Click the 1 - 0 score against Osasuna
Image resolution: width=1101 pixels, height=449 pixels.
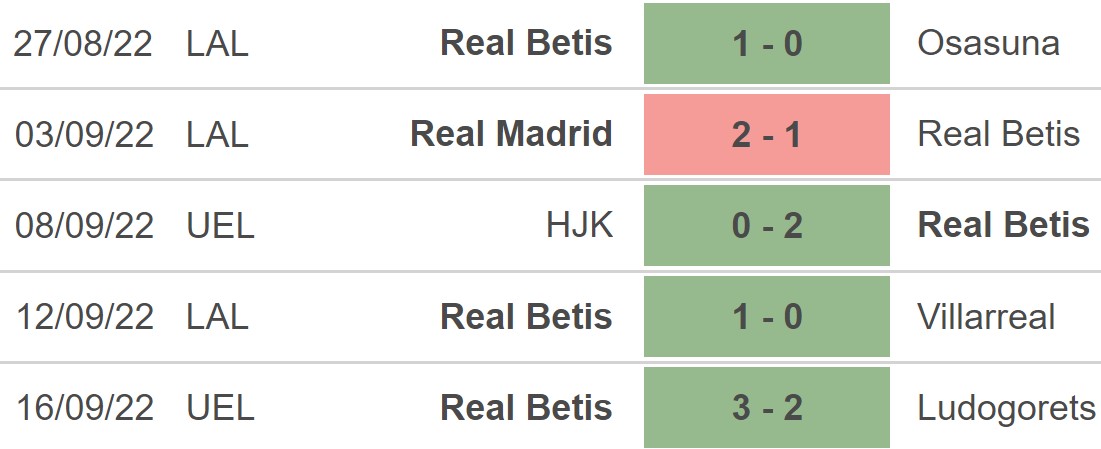pyautogui.click(x=766, y=44)
